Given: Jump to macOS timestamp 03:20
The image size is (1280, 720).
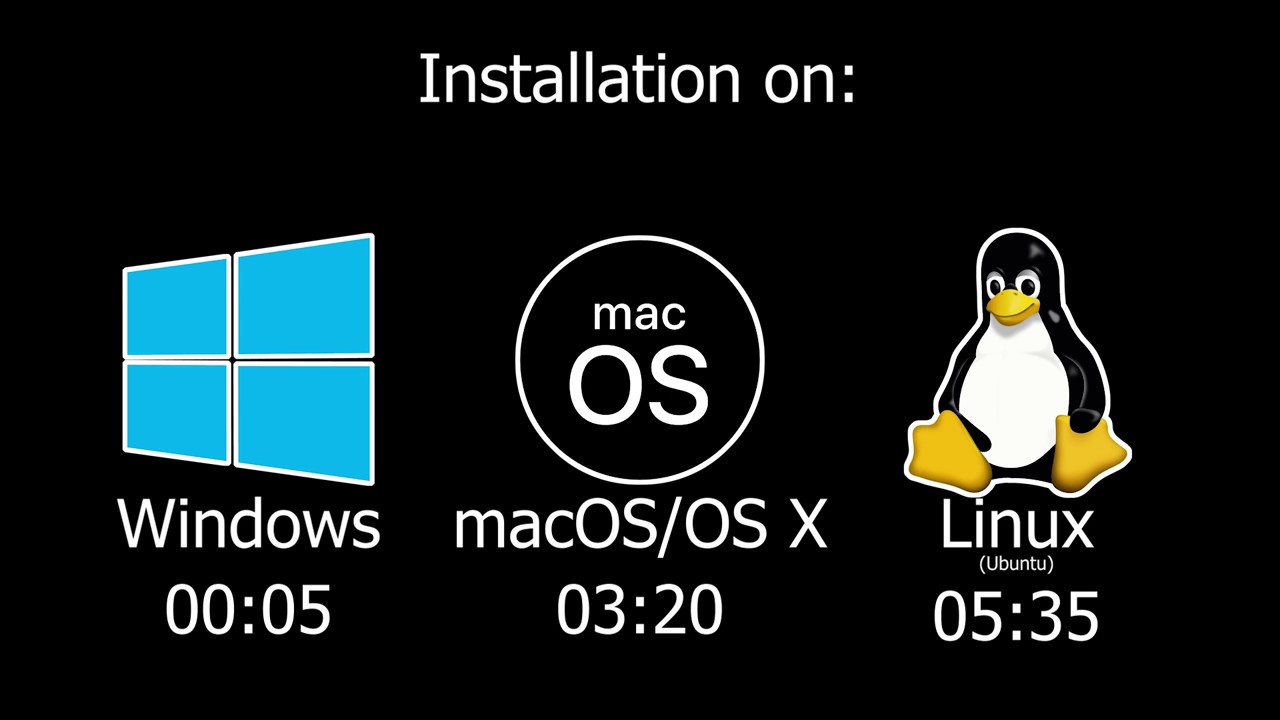Looking at the screenshot, I should (x=640, y=611).
